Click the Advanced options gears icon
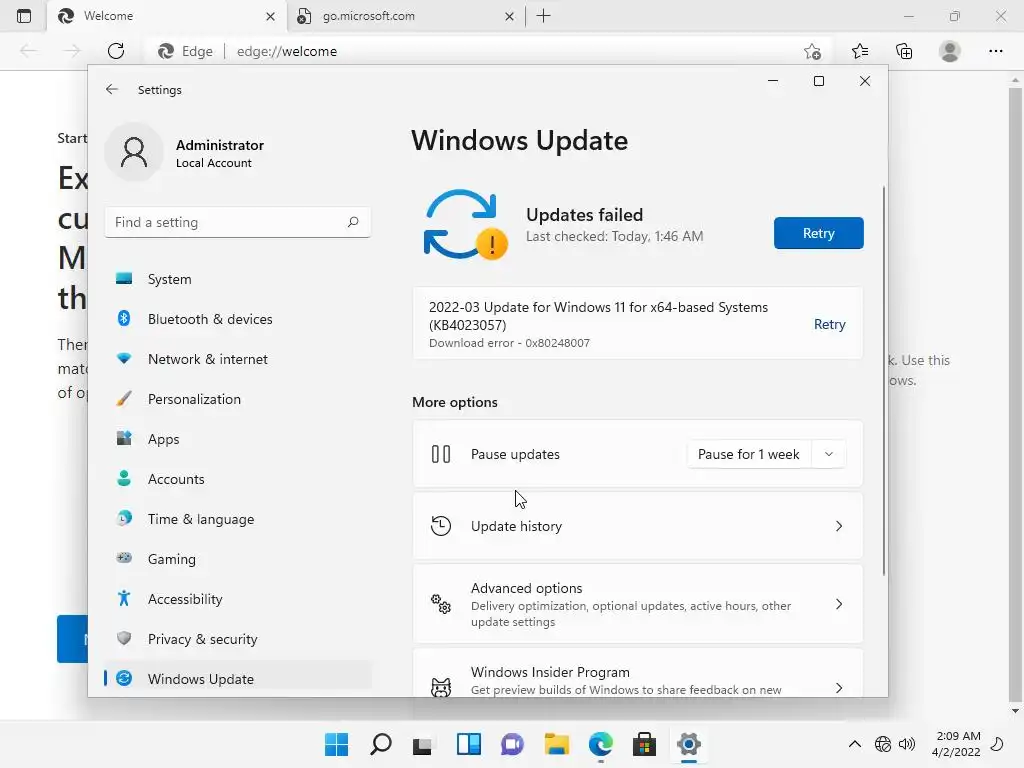1024x768 pixels. coord(441,604)
